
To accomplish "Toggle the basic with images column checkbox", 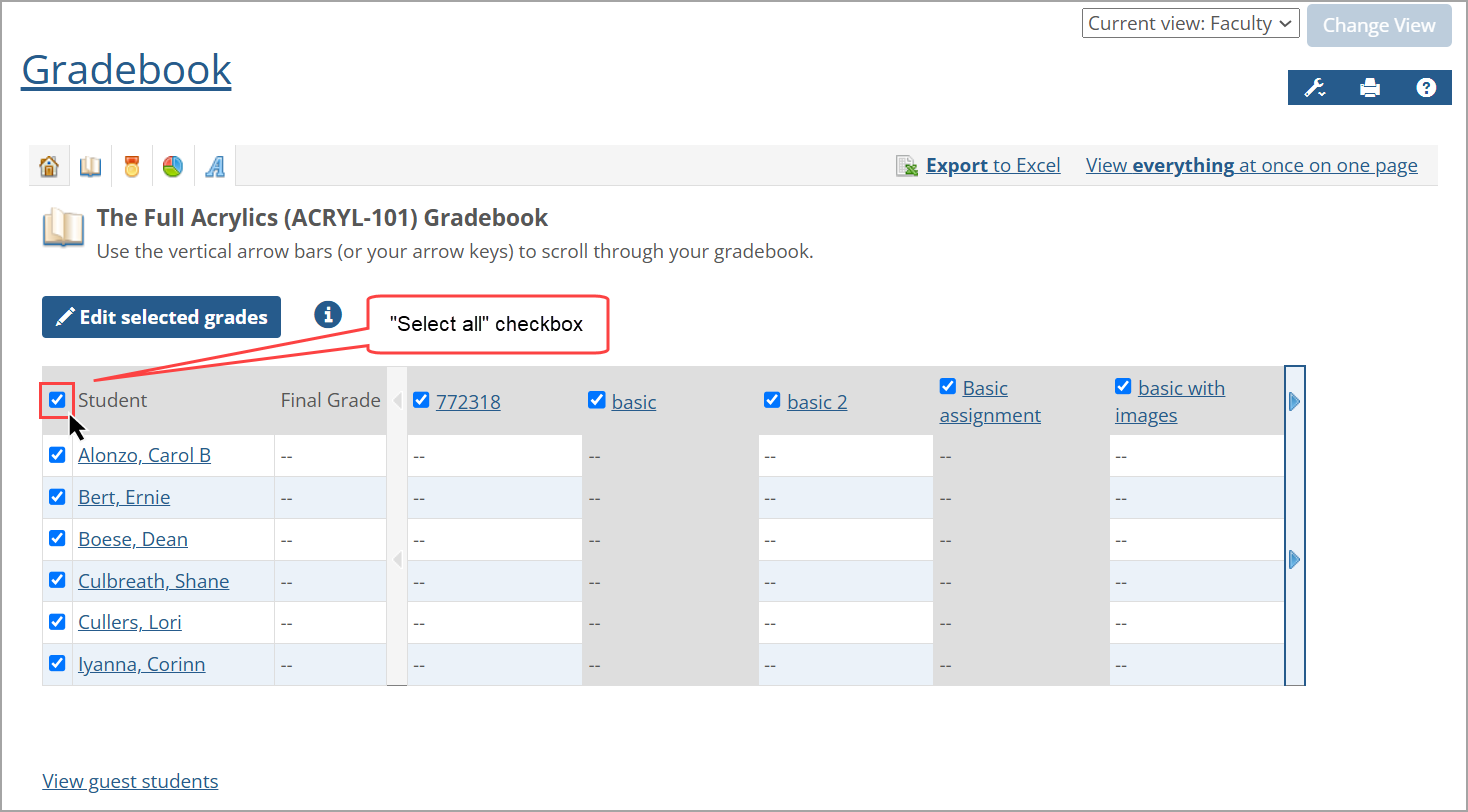I will click(x=1123, y=386).
